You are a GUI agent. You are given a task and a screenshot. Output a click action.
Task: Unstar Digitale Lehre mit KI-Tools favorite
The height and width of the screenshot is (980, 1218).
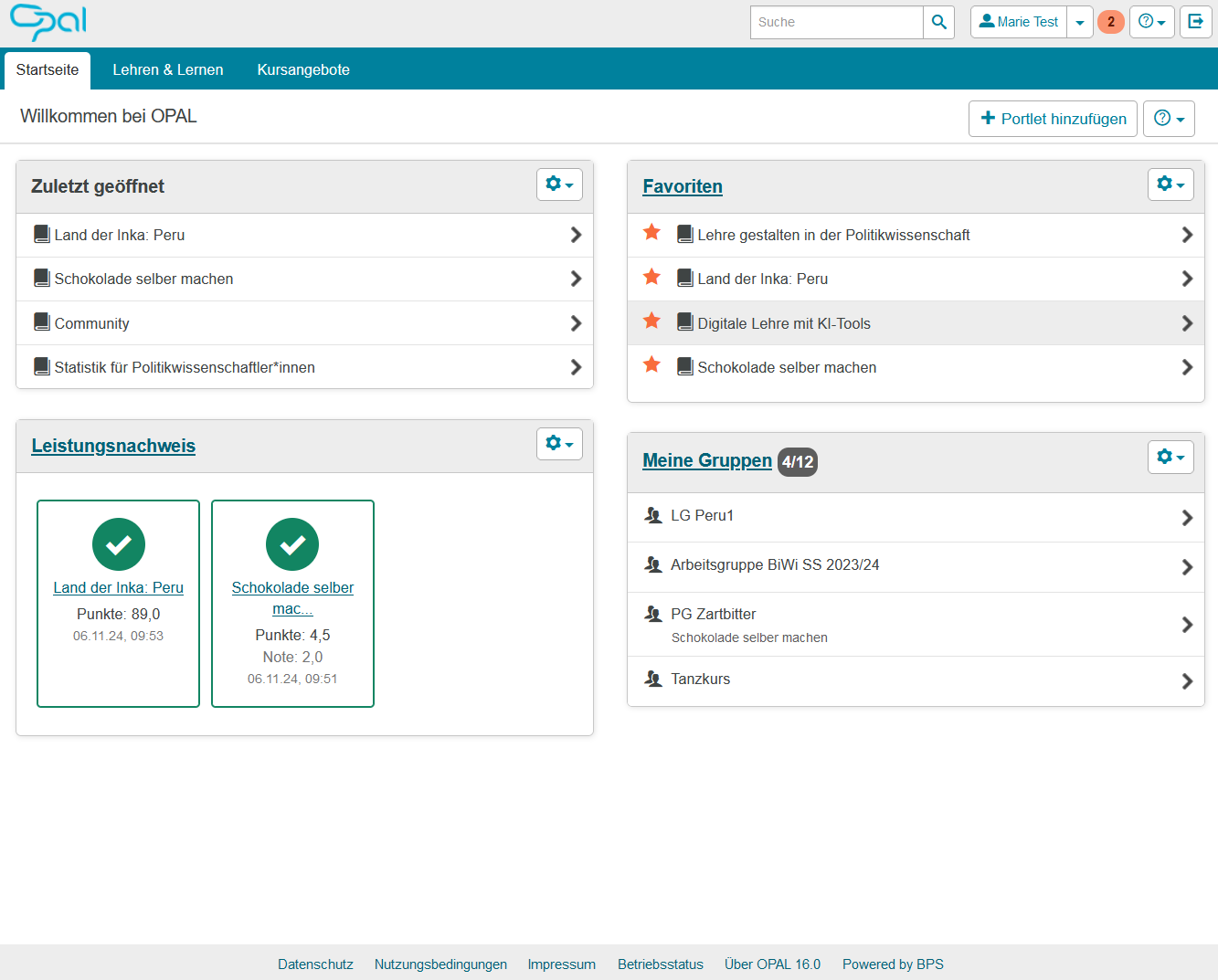point(651,321)
